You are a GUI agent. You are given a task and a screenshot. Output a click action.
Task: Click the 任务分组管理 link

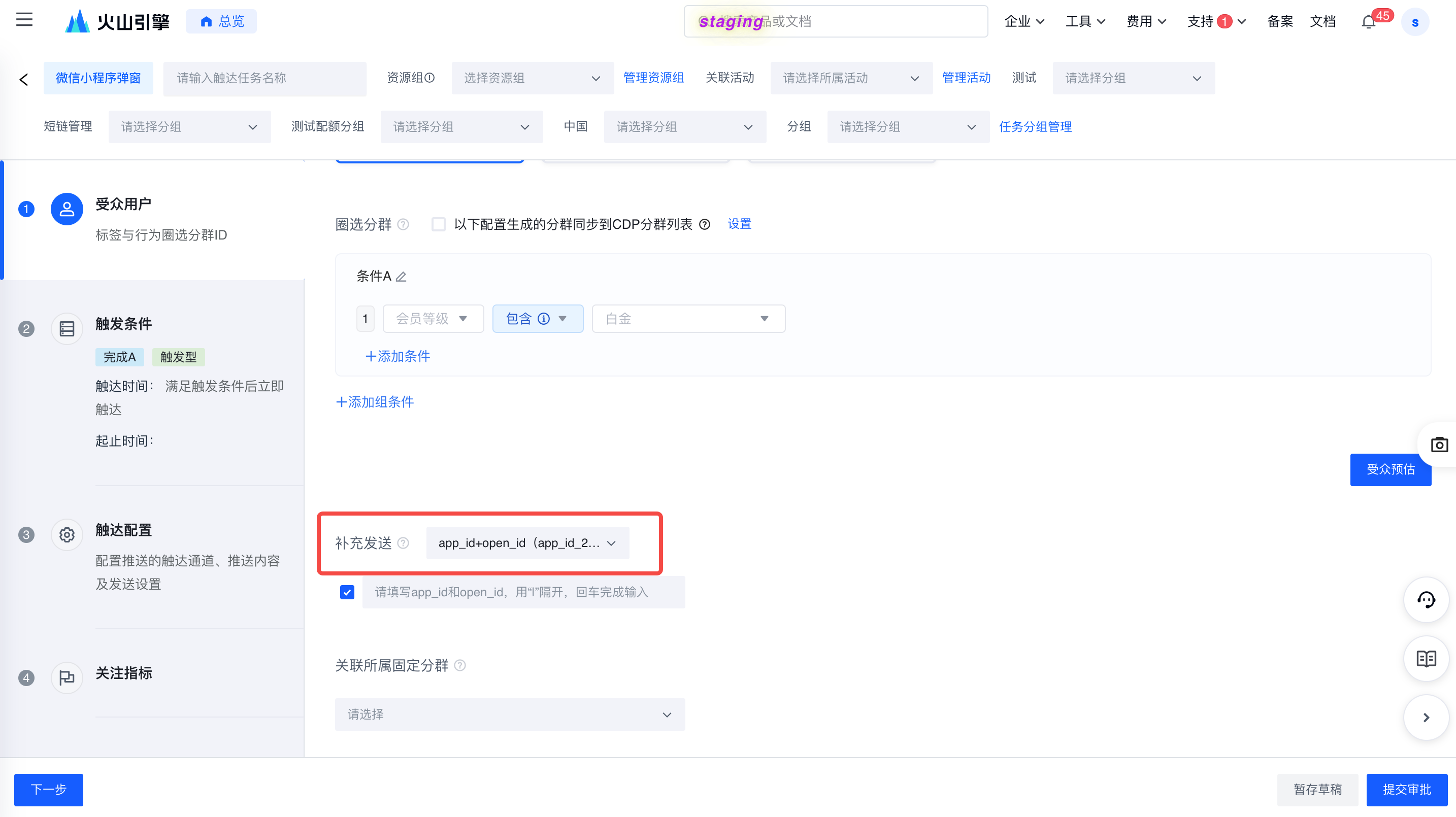[1035, 126]
